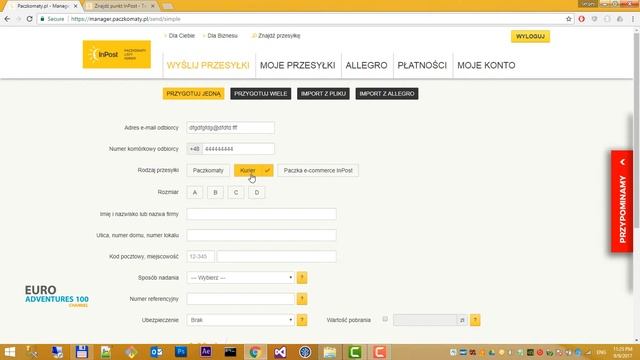The width and height of the screenshot is (640, 360).
Task: Open Chrome three-dot menu
Action: [x=633, y=19]
